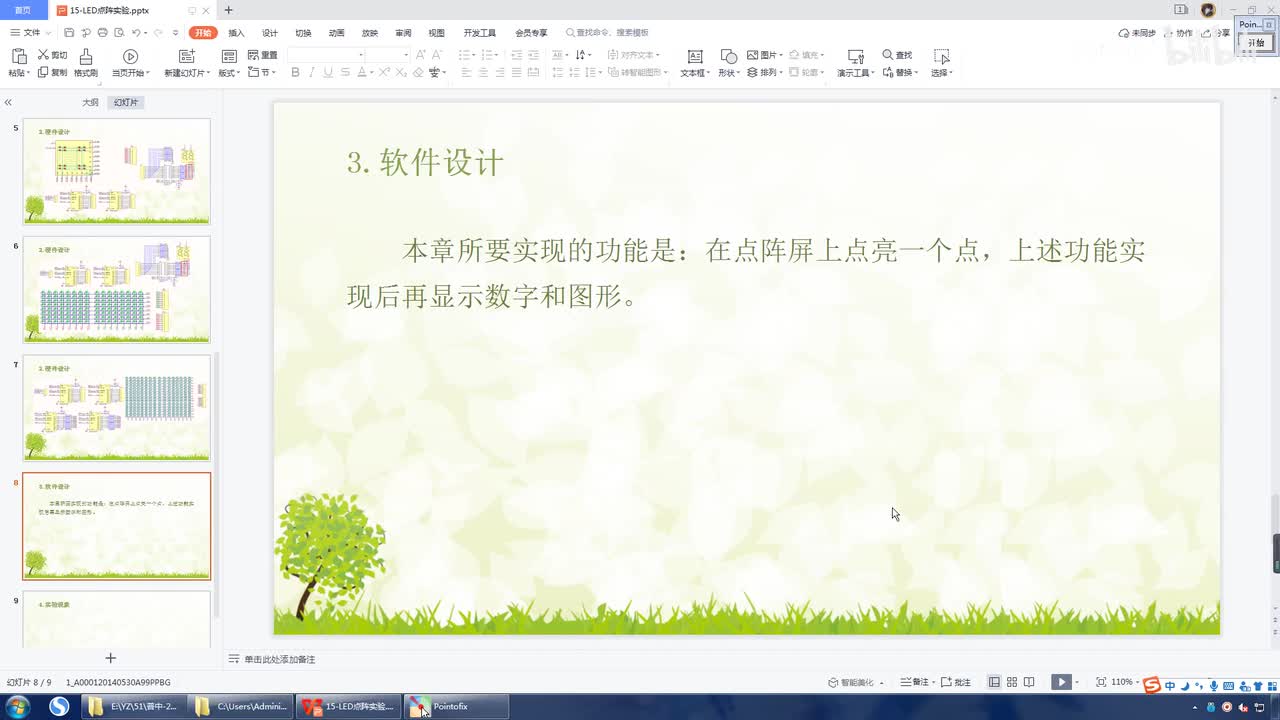The width and height of the screenshot is (1280, 720).
Task: Click the Windows Start button
Action: pyautogui.click(x=18, y=707)
